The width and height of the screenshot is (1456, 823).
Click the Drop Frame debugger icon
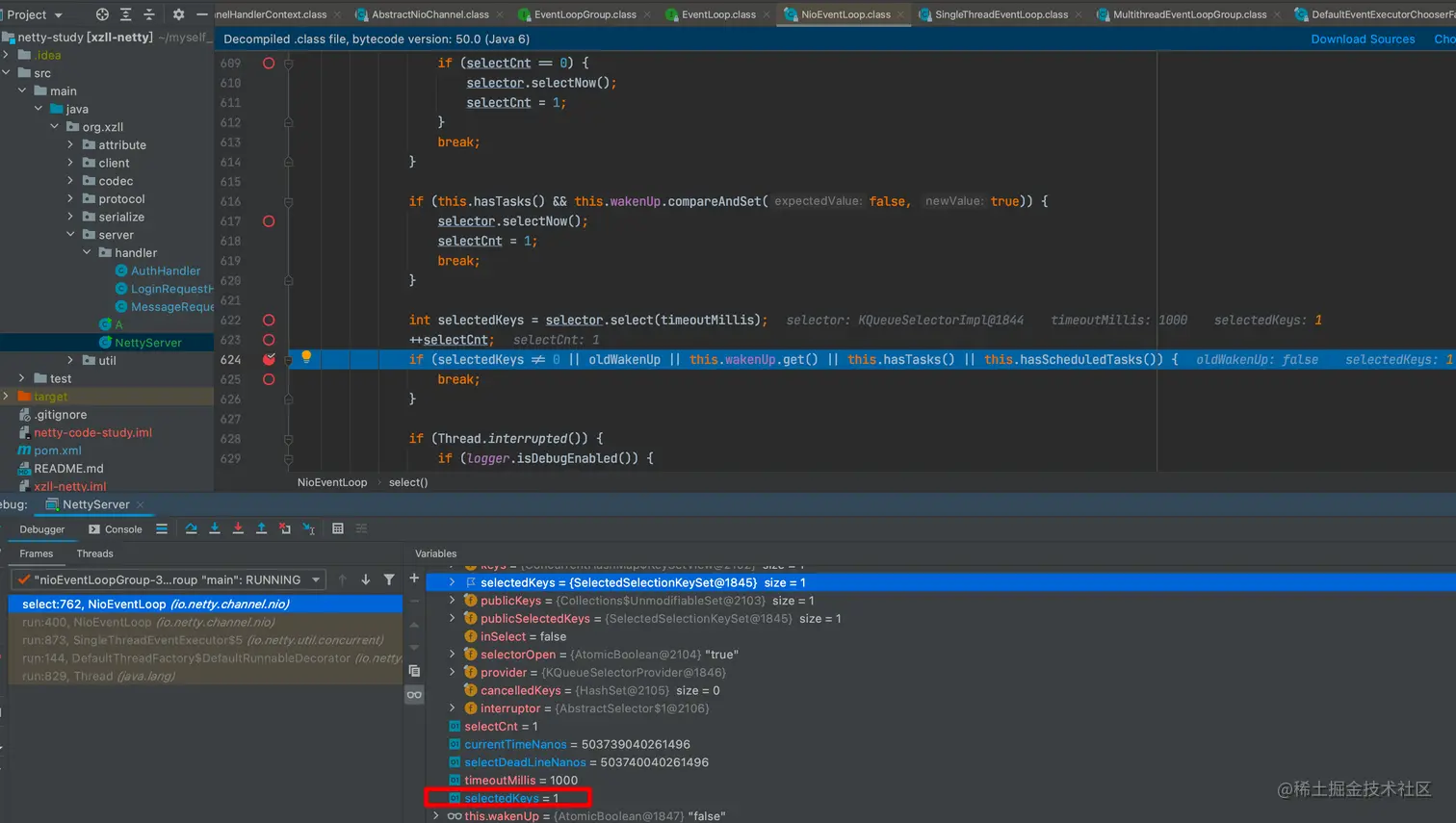tap(285, 528)
